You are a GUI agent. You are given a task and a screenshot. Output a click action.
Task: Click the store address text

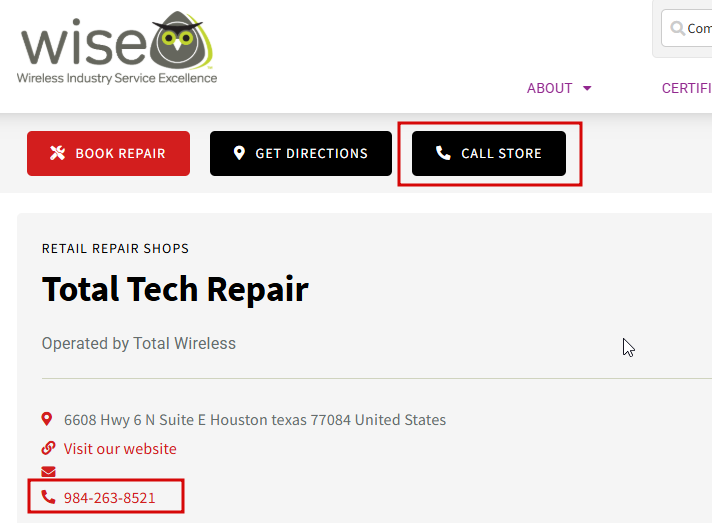pyautogui.click(x=255, y=419)
